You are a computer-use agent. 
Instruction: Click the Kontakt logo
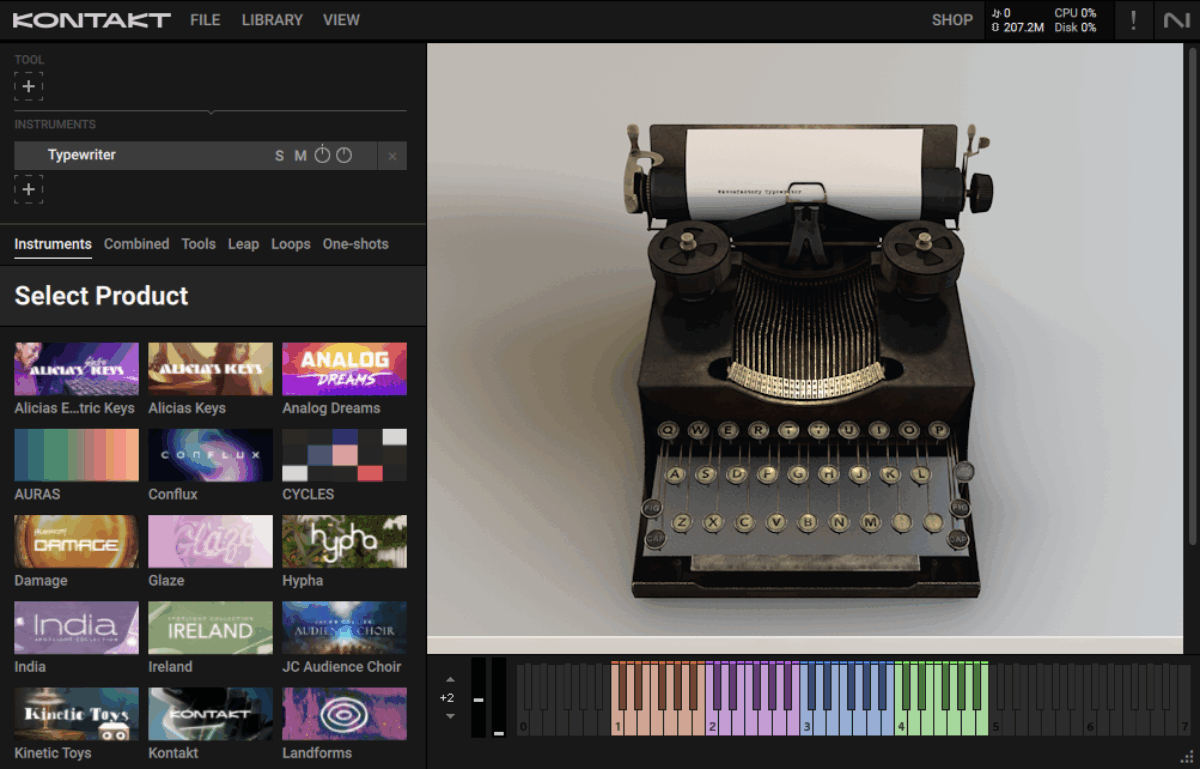(92, 20)
